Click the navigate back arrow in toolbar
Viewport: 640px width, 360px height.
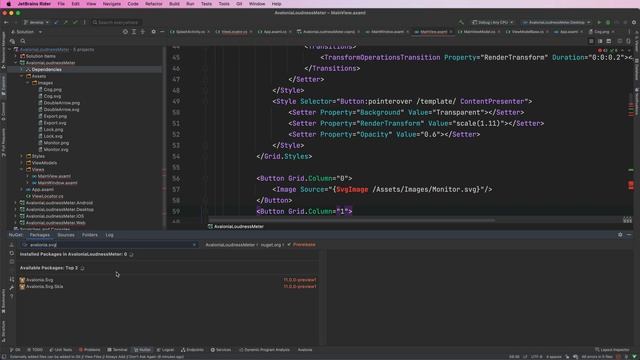(6, 22)
